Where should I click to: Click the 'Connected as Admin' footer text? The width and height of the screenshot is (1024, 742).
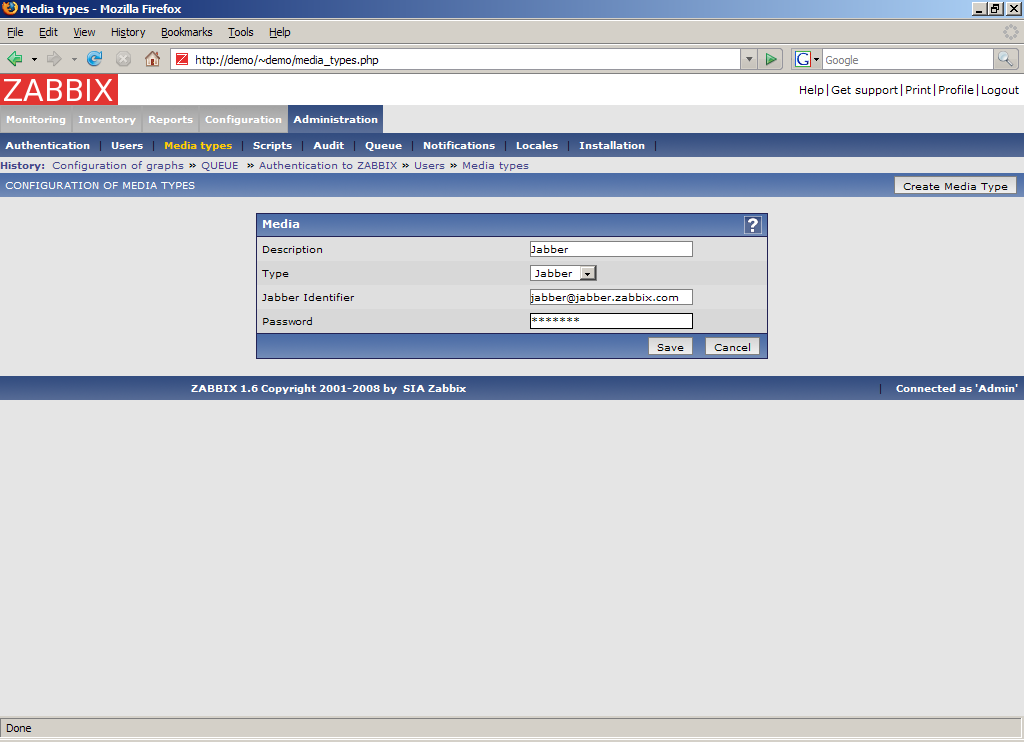(x=957, y=389)
